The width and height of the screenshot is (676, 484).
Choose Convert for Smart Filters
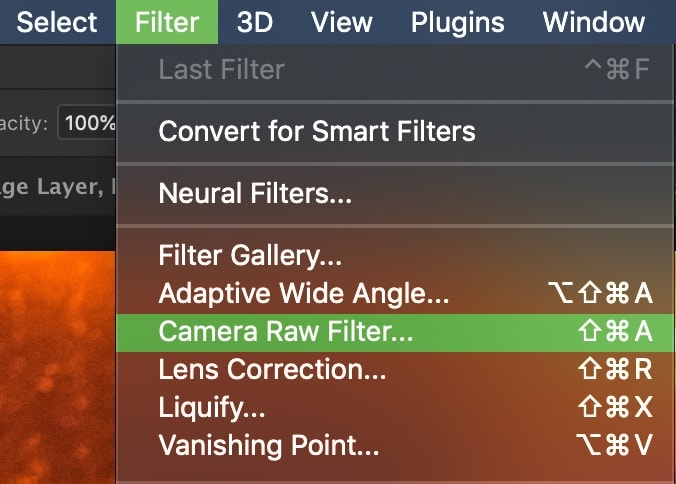pos(394,131)
